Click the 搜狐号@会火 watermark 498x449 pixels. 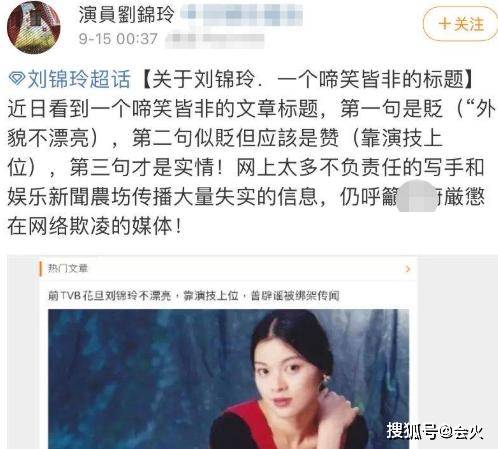435,431
